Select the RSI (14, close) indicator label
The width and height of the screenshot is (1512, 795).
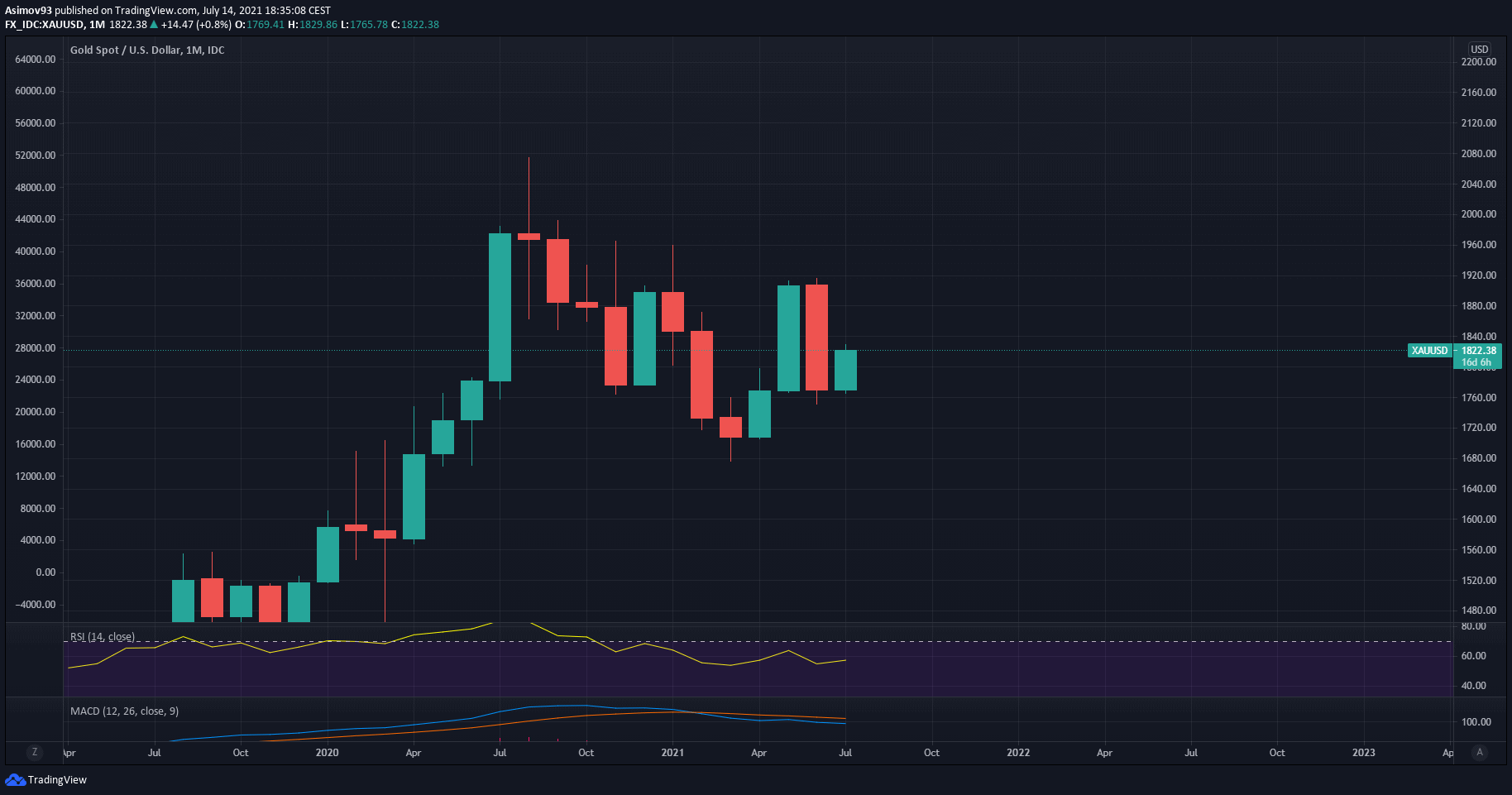(102, 637)
